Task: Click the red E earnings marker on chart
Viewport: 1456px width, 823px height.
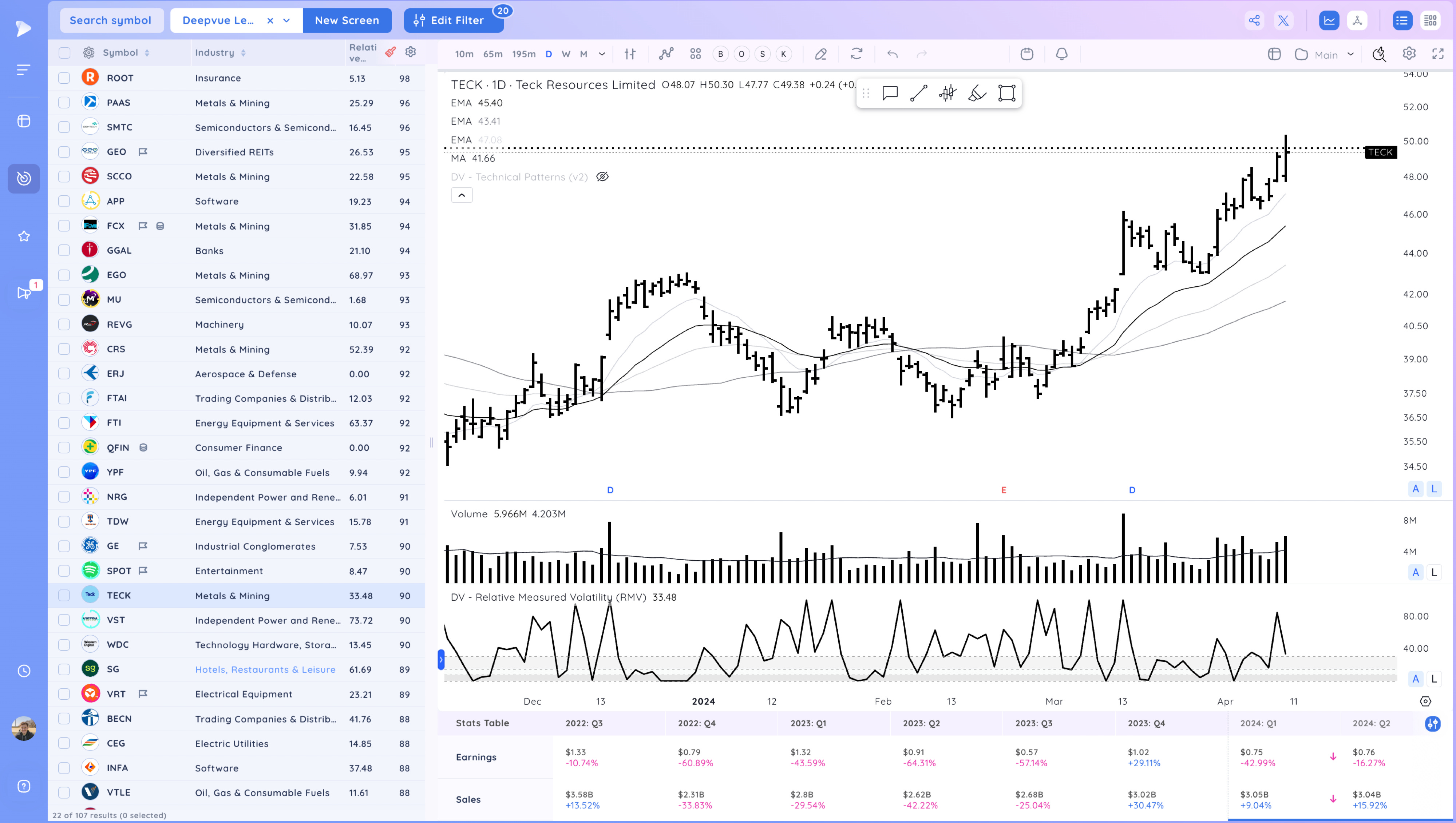Action: [1004, 490]
